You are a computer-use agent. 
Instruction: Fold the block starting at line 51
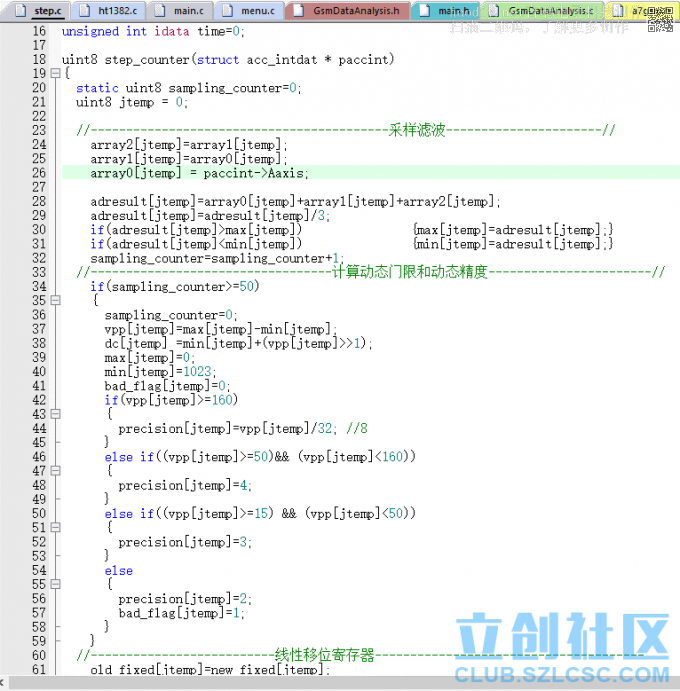coord(55,527)
